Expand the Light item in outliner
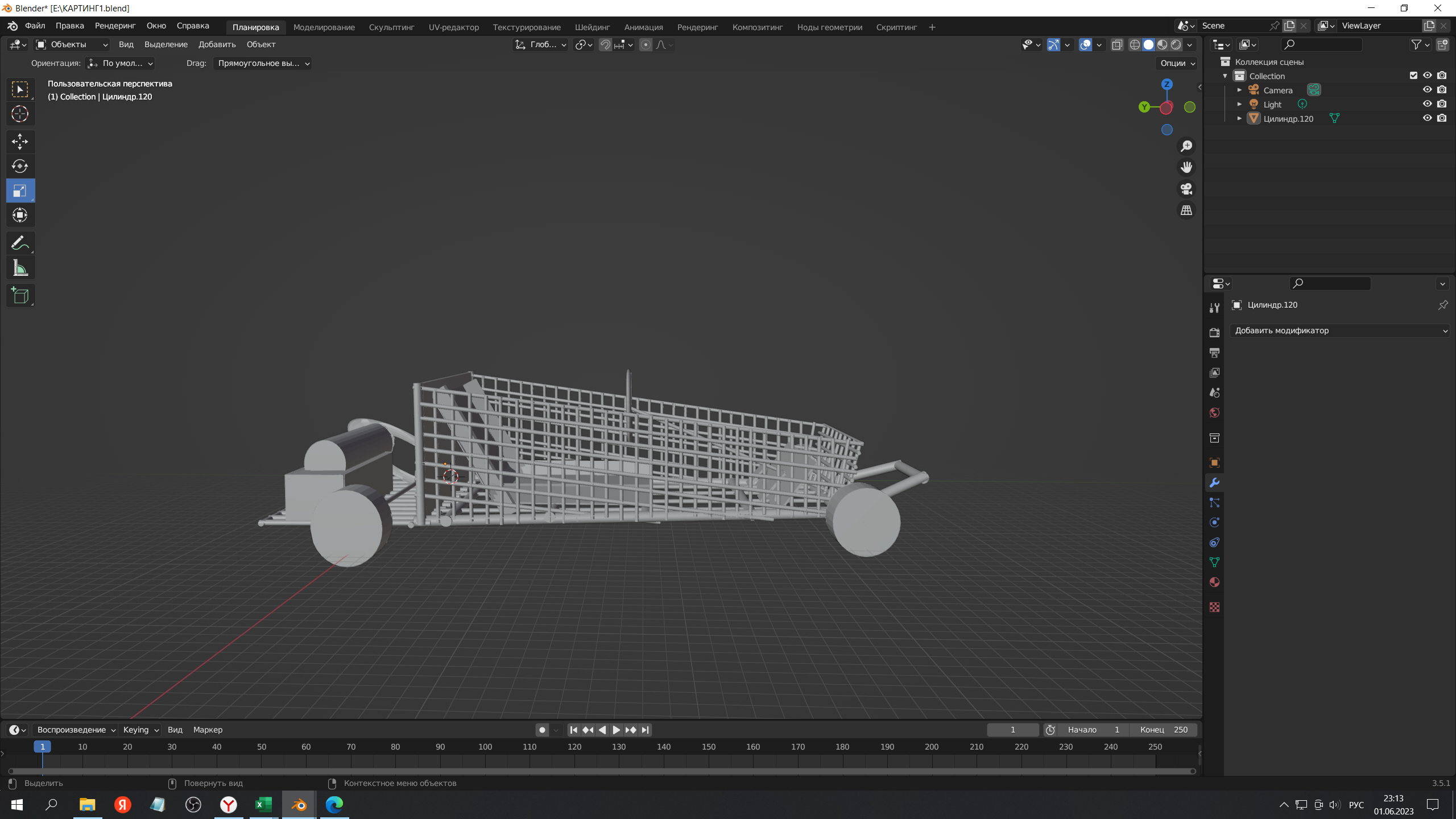This screenshot has height=819, width=1456. [x=1239, y=104]
